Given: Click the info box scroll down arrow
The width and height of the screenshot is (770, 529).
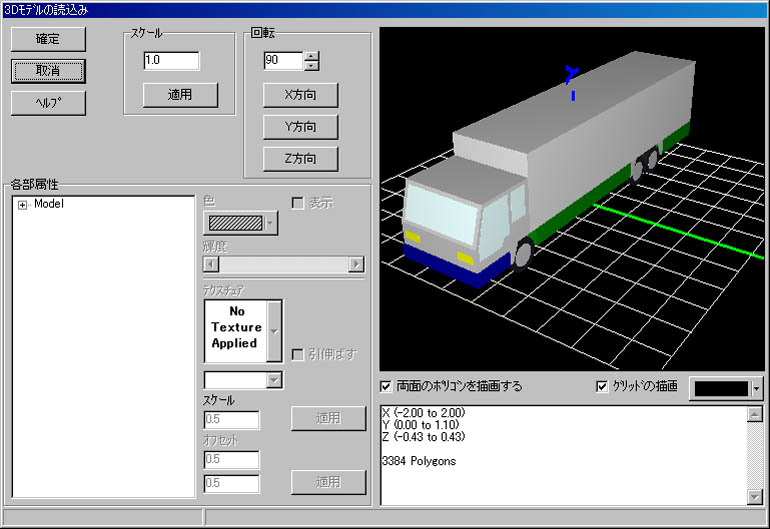Looking at the screenshot, I should coord(754,497).
